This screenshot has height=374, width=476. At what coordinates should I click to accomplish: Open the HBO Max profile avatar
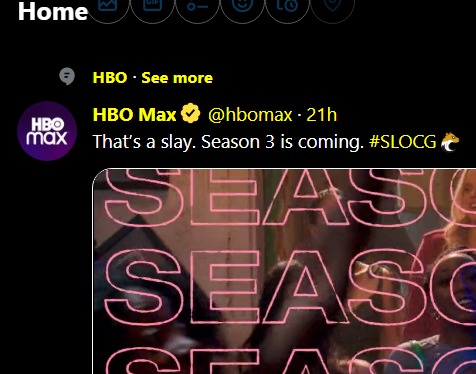click(47, 131)
